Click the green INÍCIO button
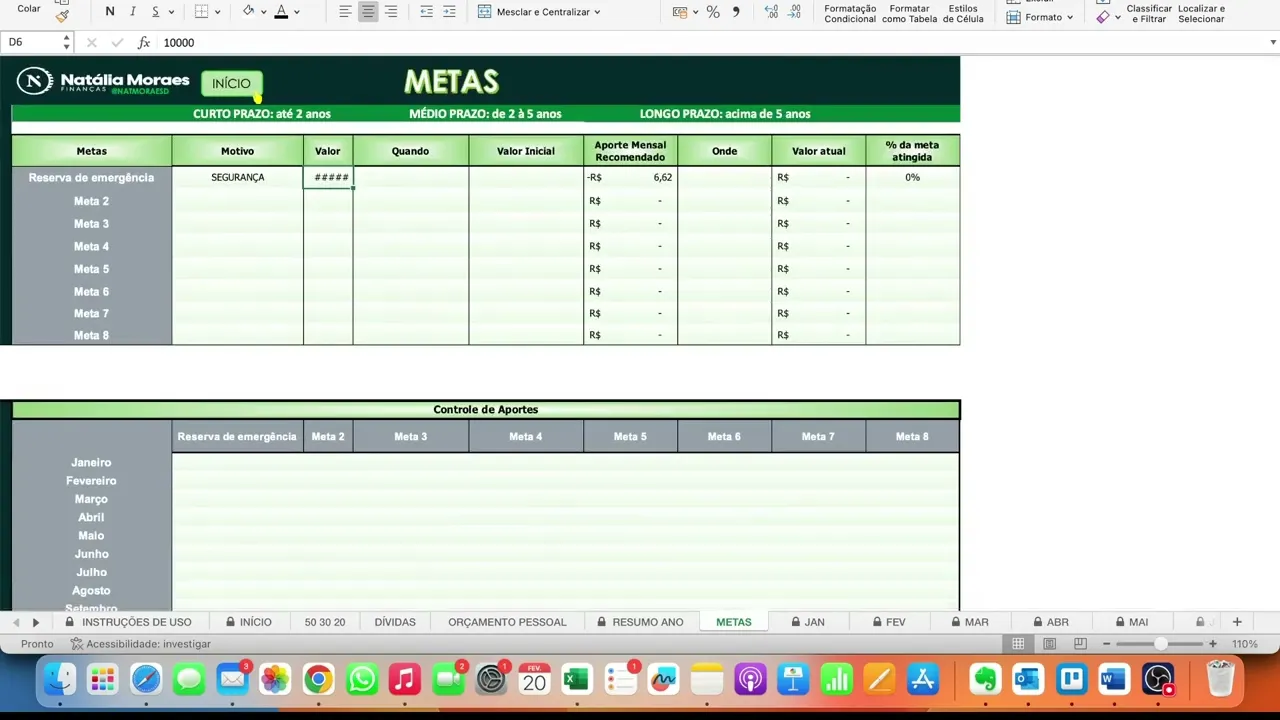The width and height of the screenshot is (1280, 720). pos(231,83)
